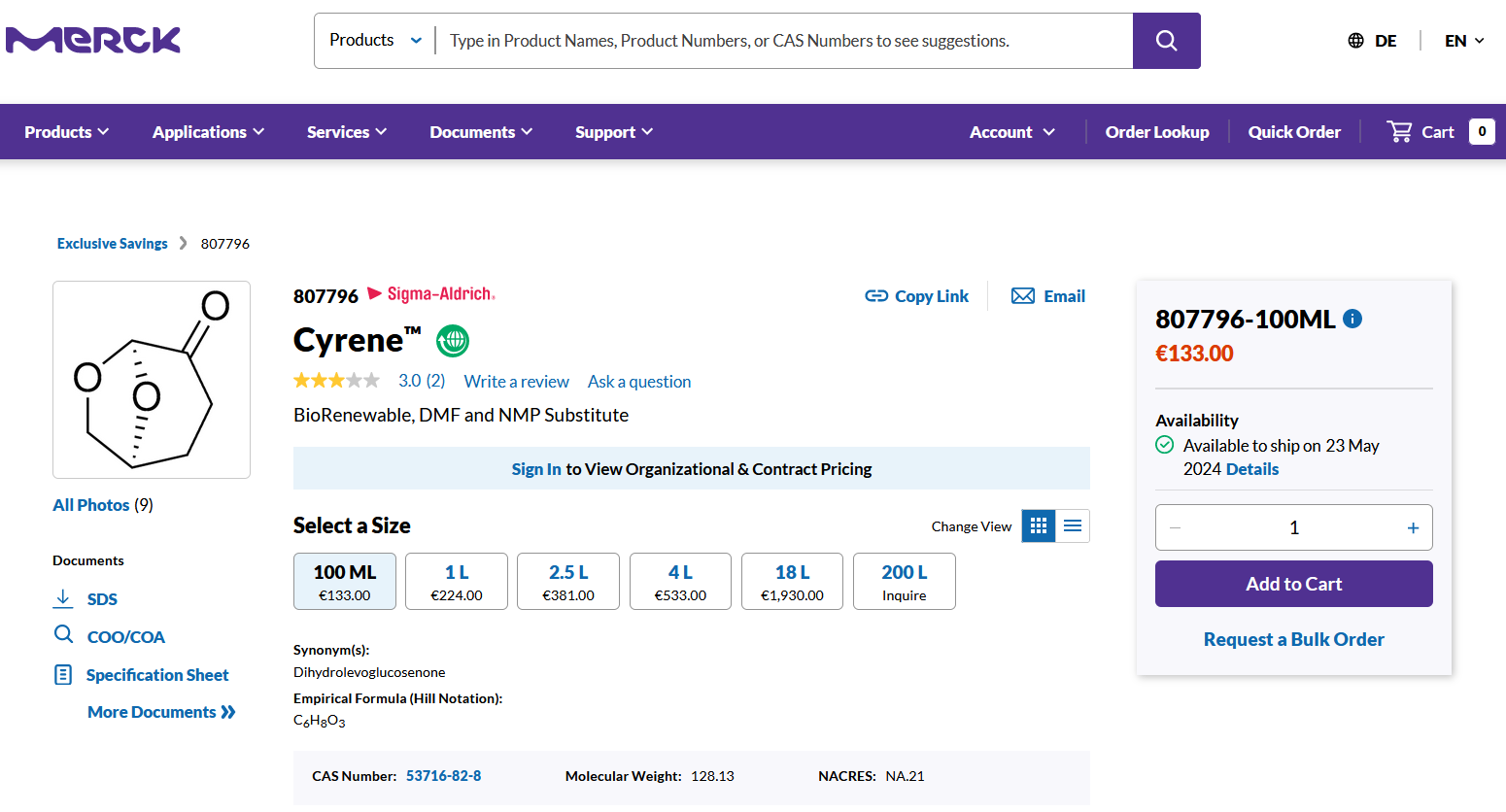Image resolution: width=1506 pixels, height=812 pixels.
Task: Click the 3.0 (2) rating count
Action: [x=422, y=381]
